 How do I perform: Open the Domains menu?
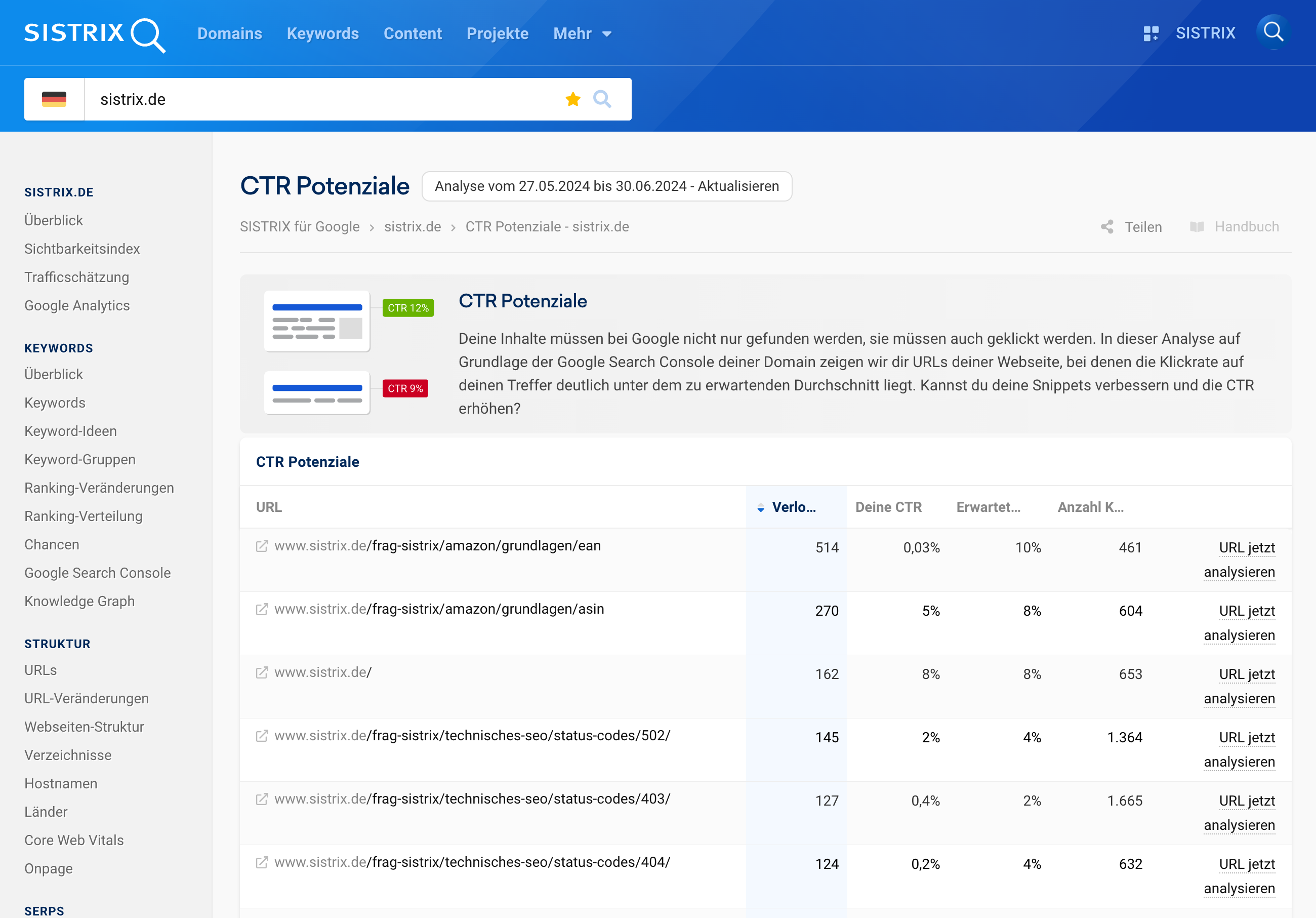(x=229, y=34)
